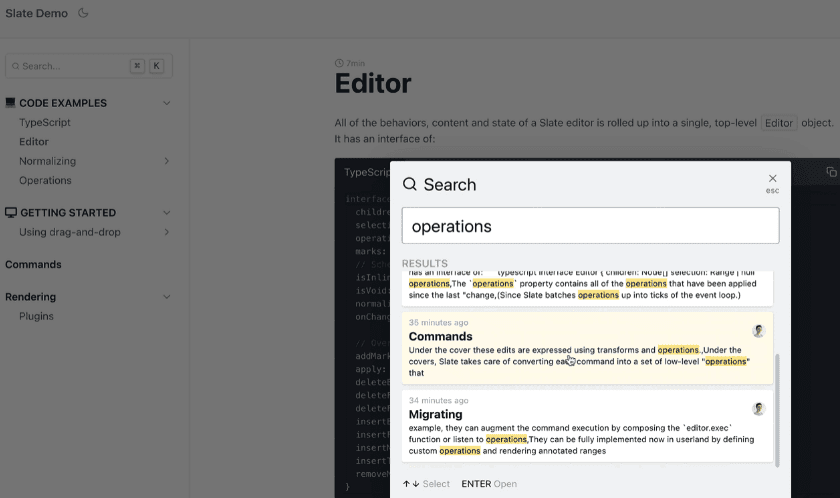Image resolution: width=840 pixels, height=498 pixels.
Task: Close the search dialog with X
Action: point(772,178)
